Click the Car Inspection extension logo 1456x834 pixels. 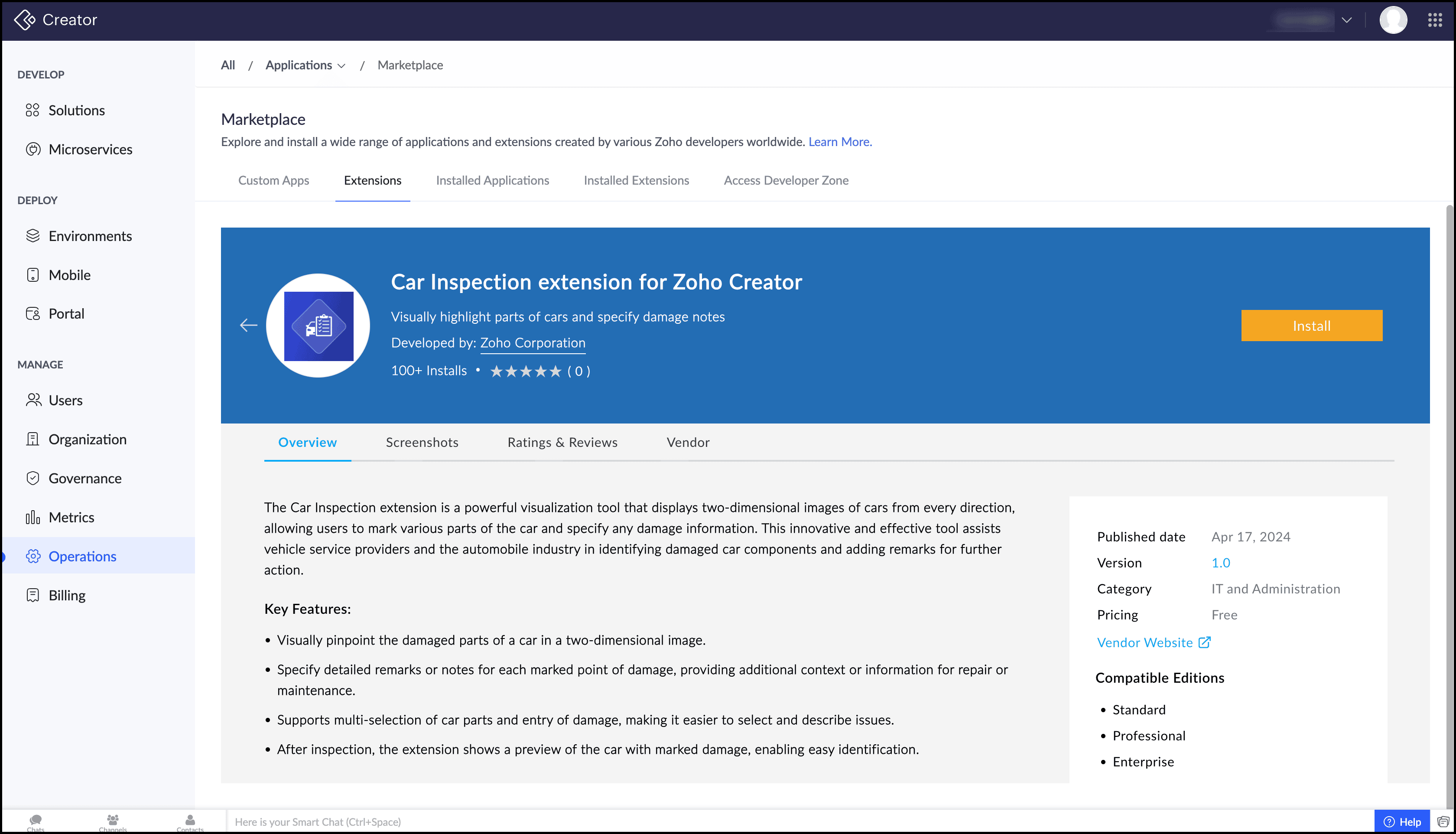[x=318, y=326]
